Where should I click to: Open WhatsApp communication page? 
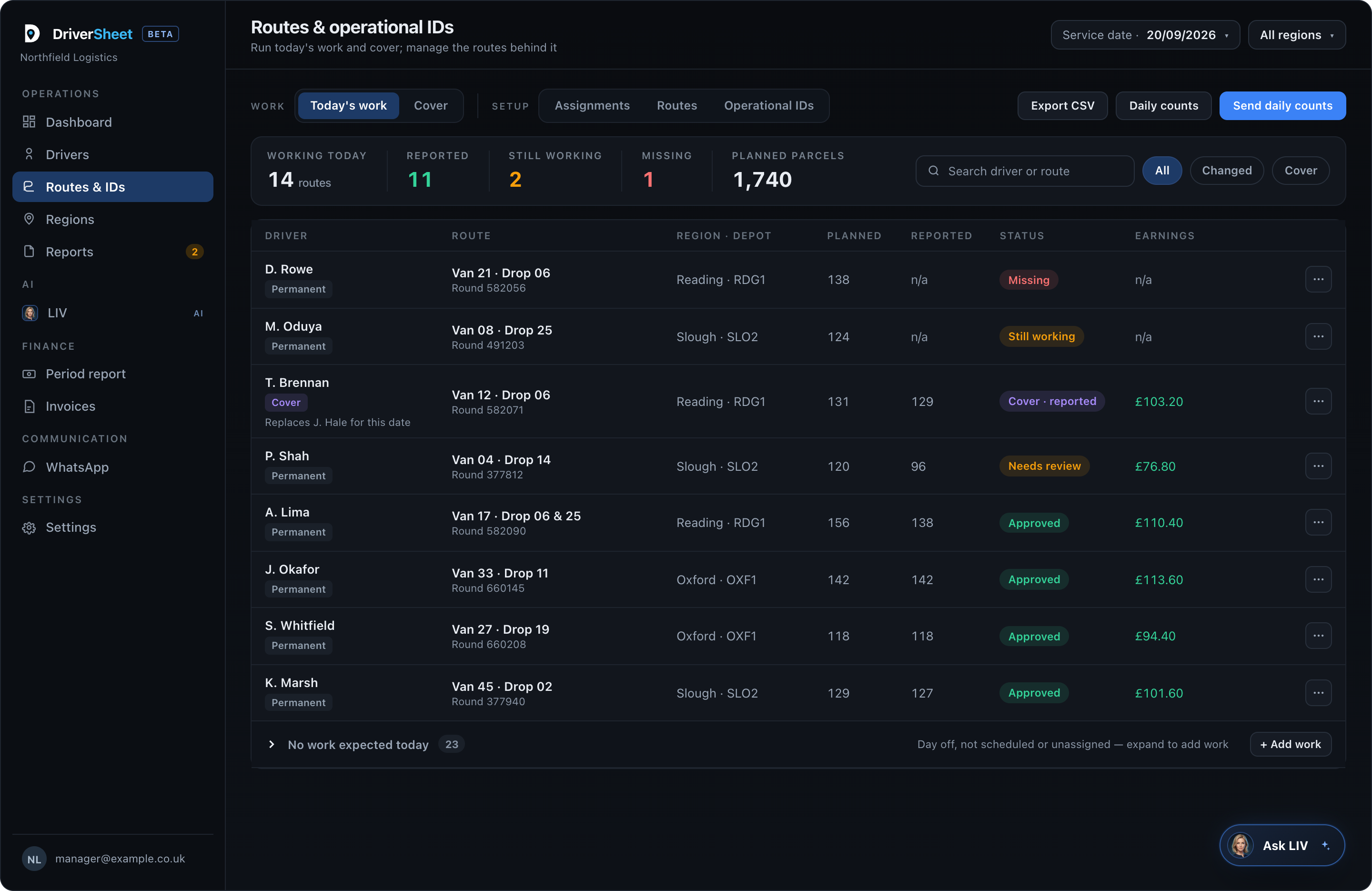pos(112,467)
